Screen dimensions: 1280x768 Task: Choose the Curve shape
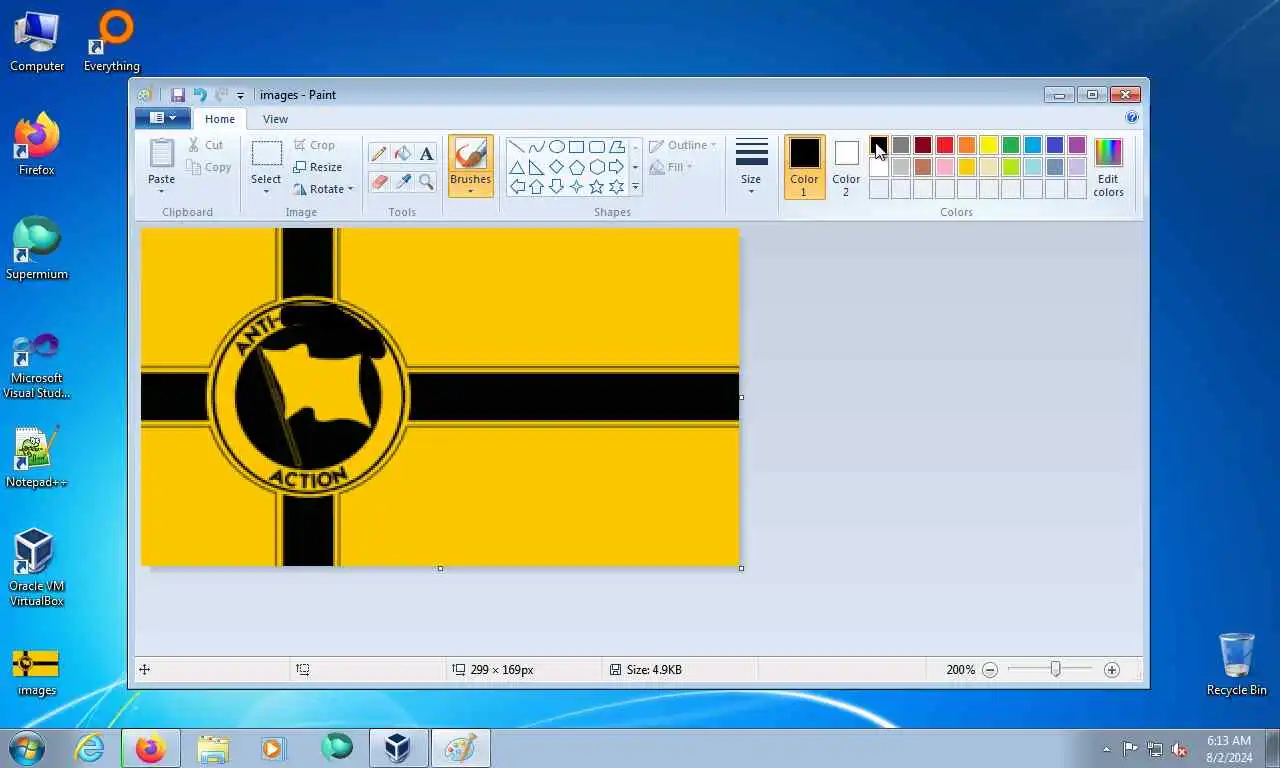537,147
